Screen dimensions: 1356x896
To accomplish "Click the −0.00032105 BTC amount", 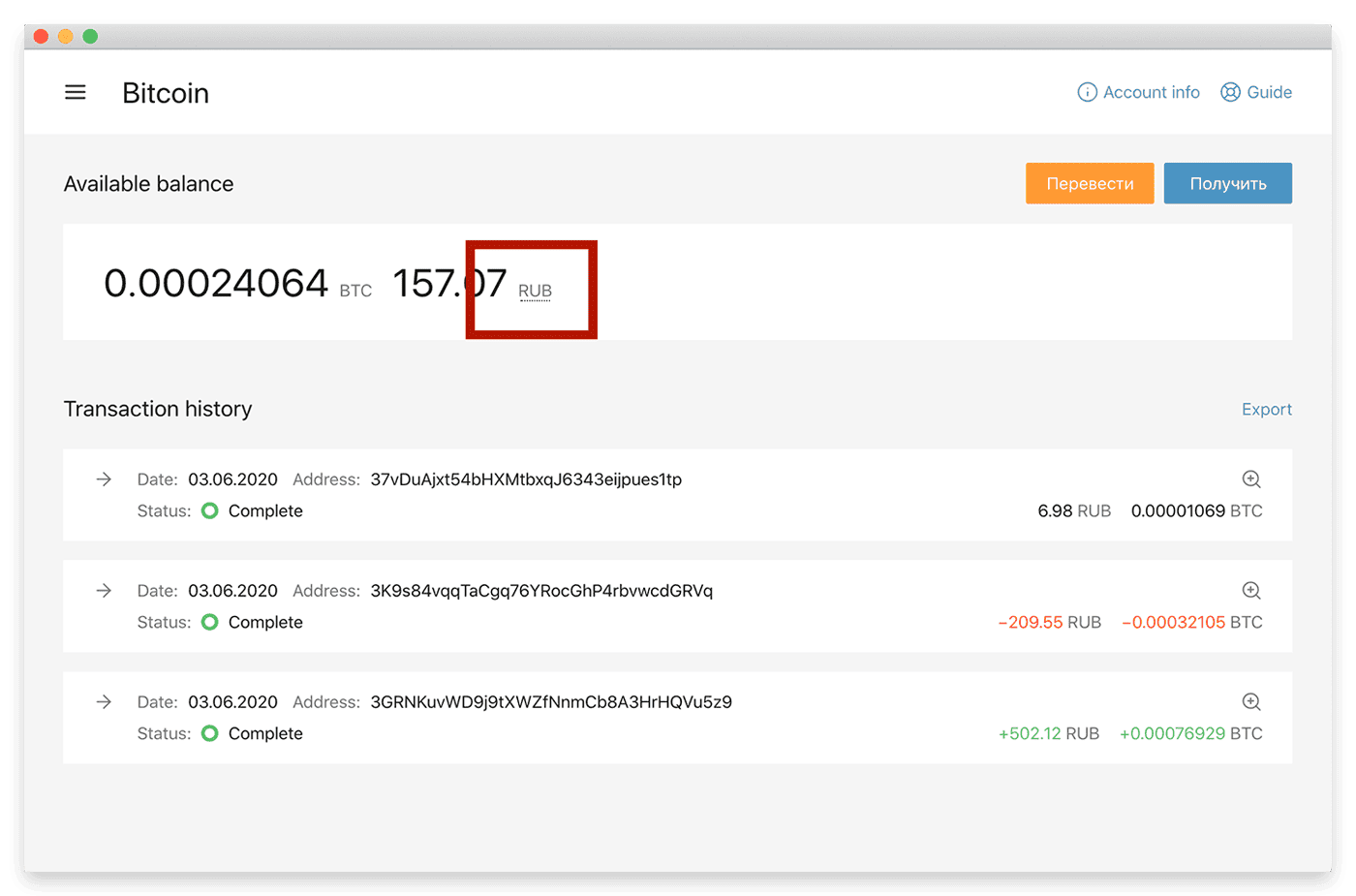I will click(x=1192, y=622).
